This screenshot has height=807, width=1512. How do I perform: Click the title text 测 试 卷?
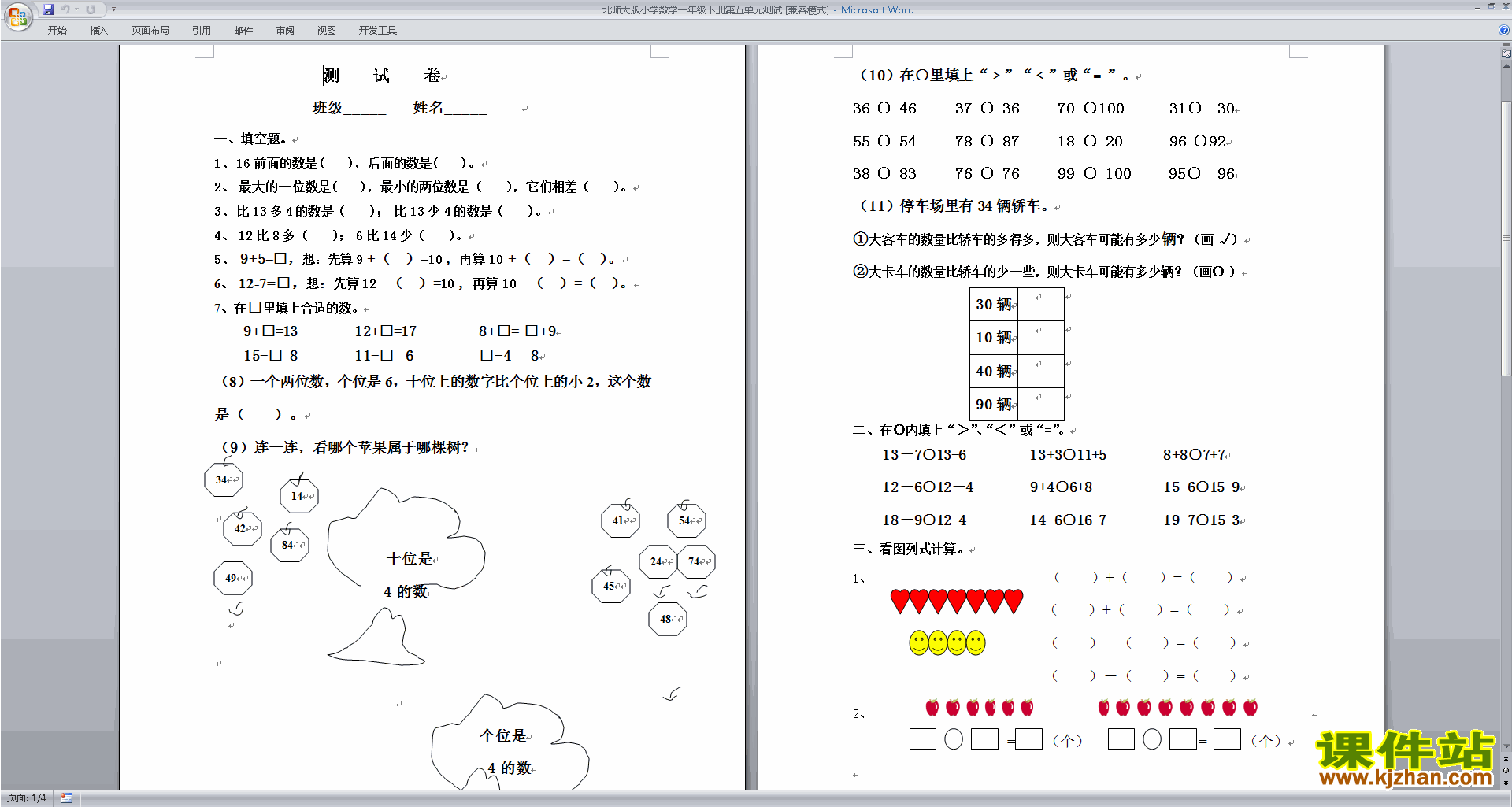coord(382,76)
